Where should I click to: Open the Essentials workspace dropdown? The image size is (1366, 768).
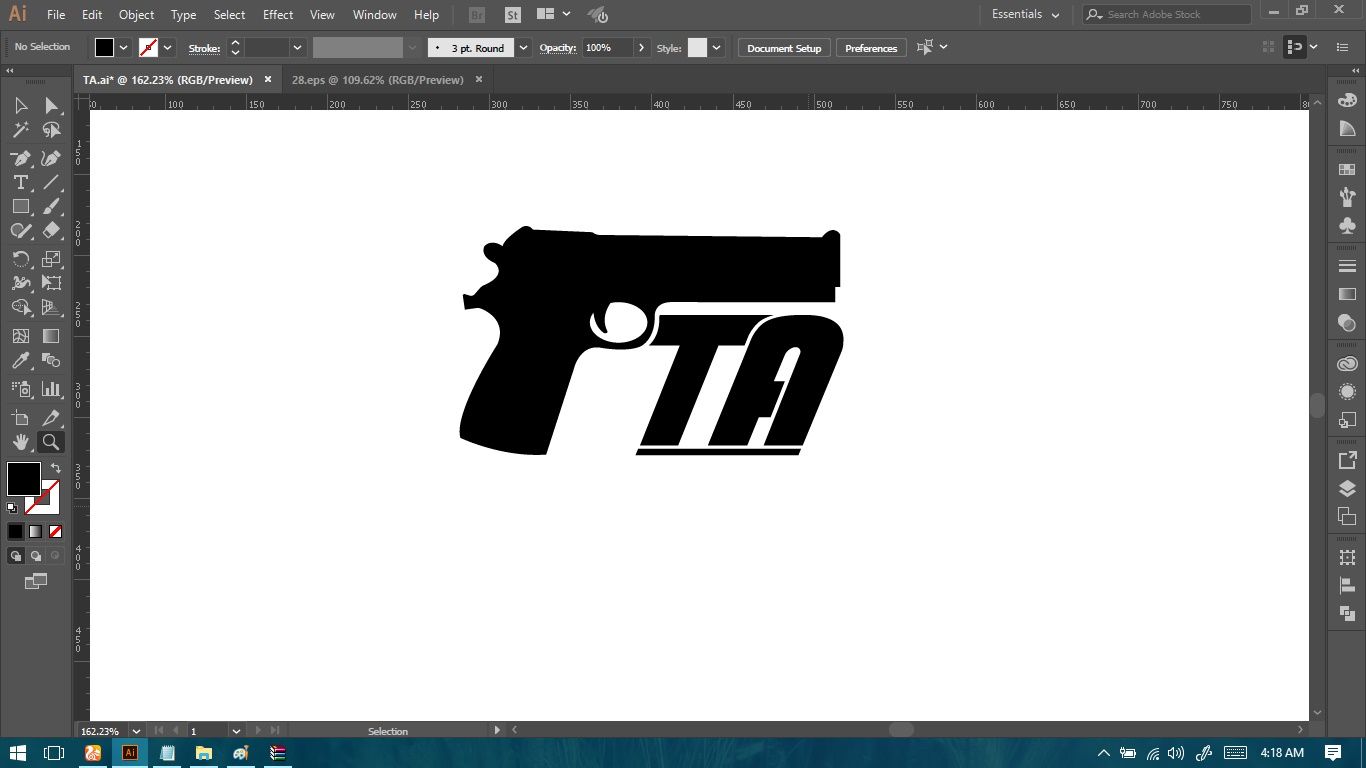coord(1026,14)
